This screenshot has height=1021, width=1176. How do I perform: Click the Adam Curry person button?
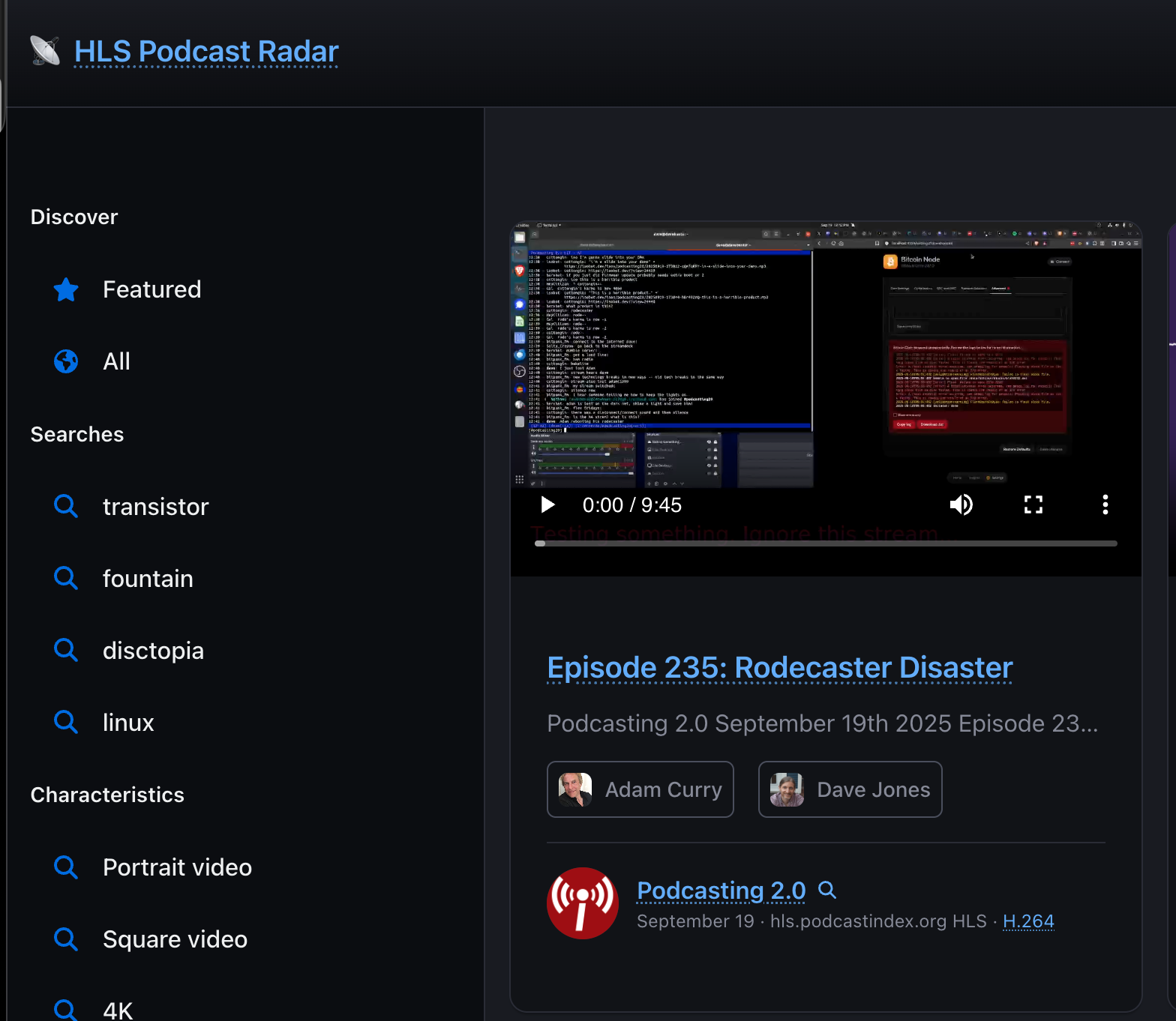point(640,789)
